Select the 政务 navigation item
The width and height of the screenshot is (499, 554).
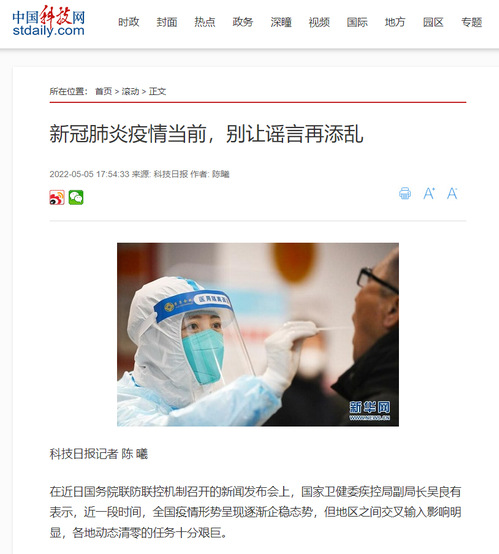pos(243,22)
